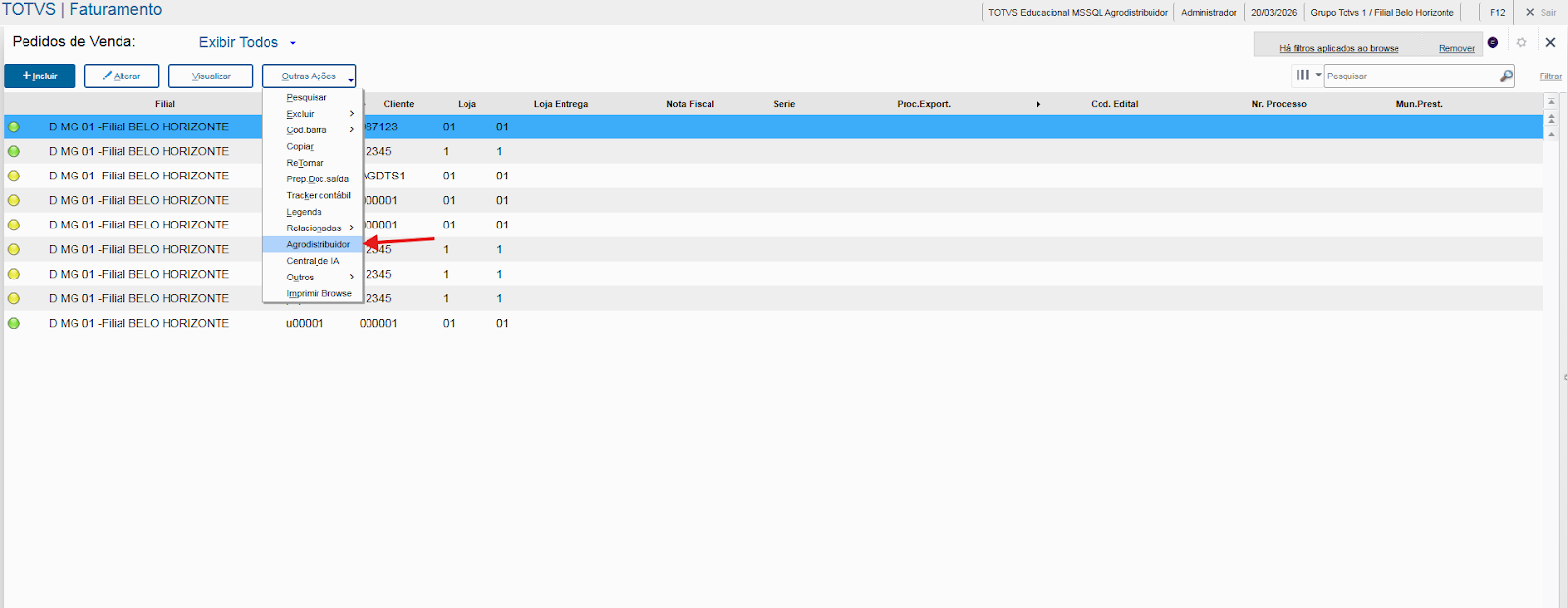Sort by the Cliente column header
This screenshot has width=1568, height=608.
(399, 104)
